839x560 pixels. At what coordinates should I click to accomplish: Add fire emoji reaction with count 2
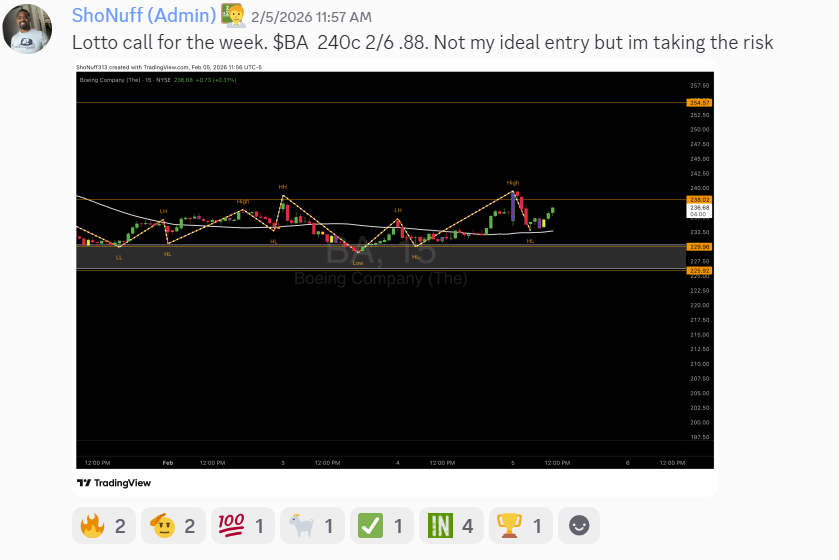click(104, 526)
